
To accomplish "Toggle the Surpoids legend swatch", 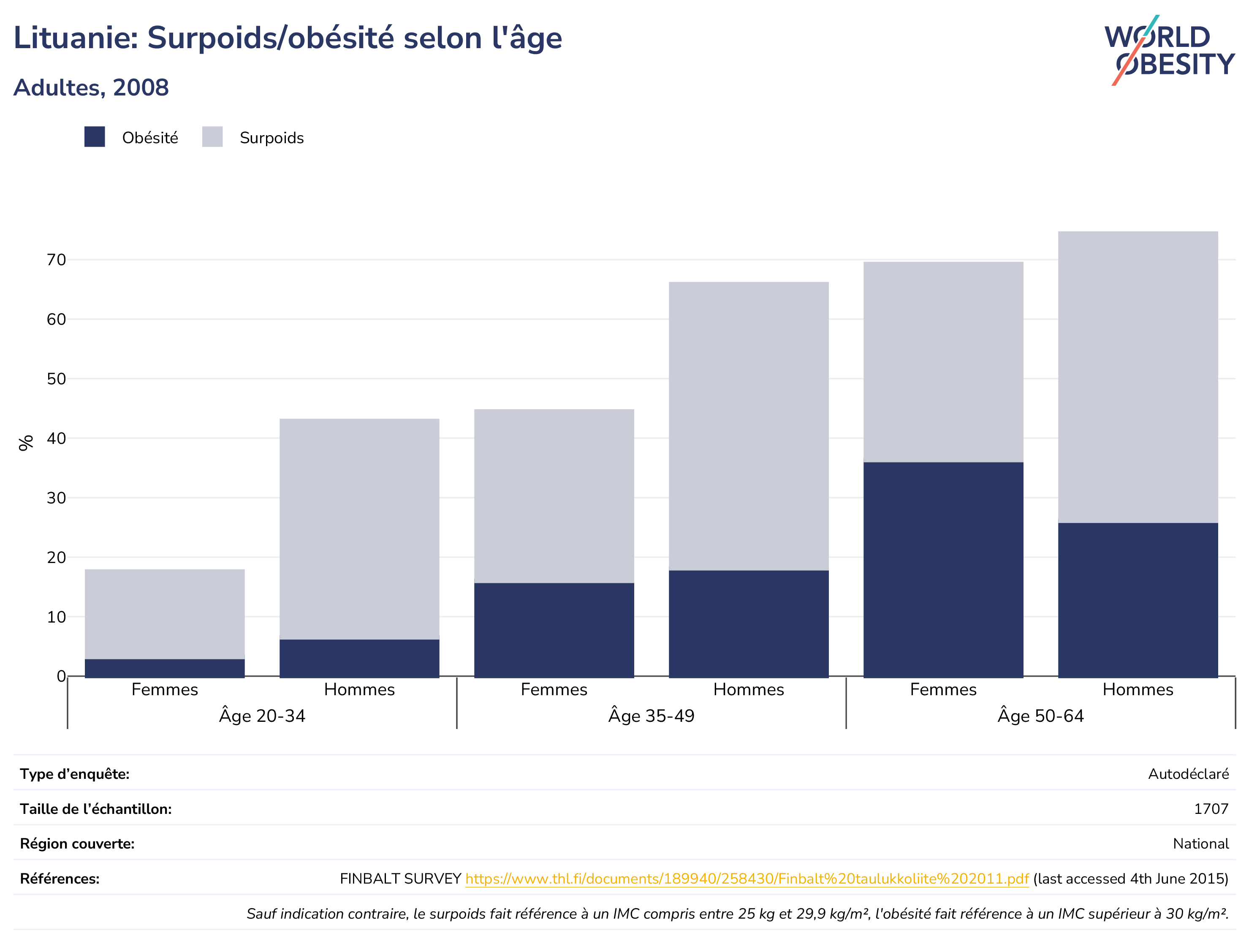I will pyautogui.click(x=212, y=137).
